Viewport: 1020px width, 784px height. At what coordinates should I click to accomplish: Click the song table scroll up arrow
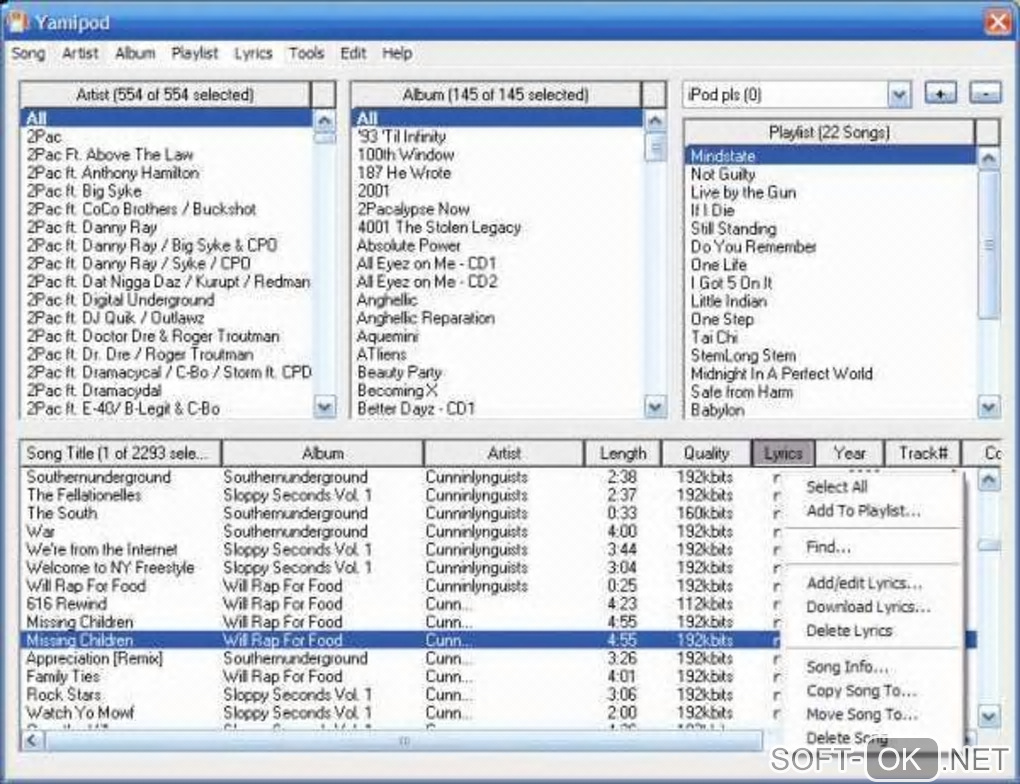pyautogui.click(x=989, y=480)
